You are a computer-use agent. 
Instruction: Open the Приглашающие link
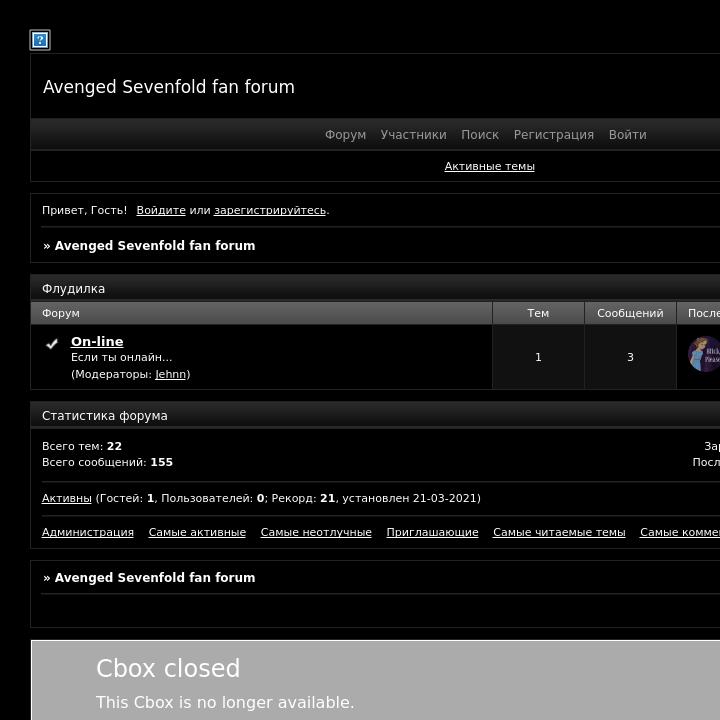click(433, 532)
